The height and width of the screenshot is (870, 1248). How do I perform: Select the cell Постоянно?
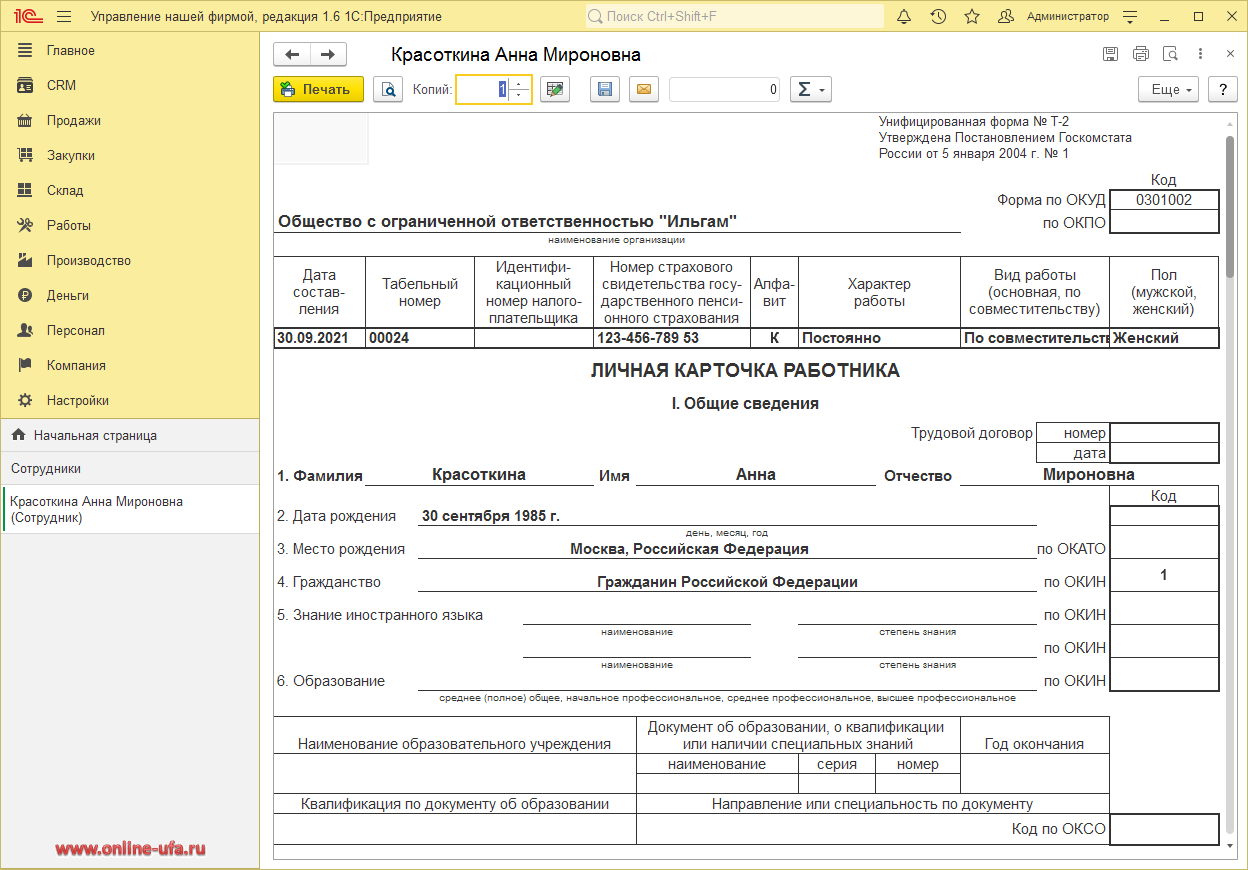tap(879, 338)
